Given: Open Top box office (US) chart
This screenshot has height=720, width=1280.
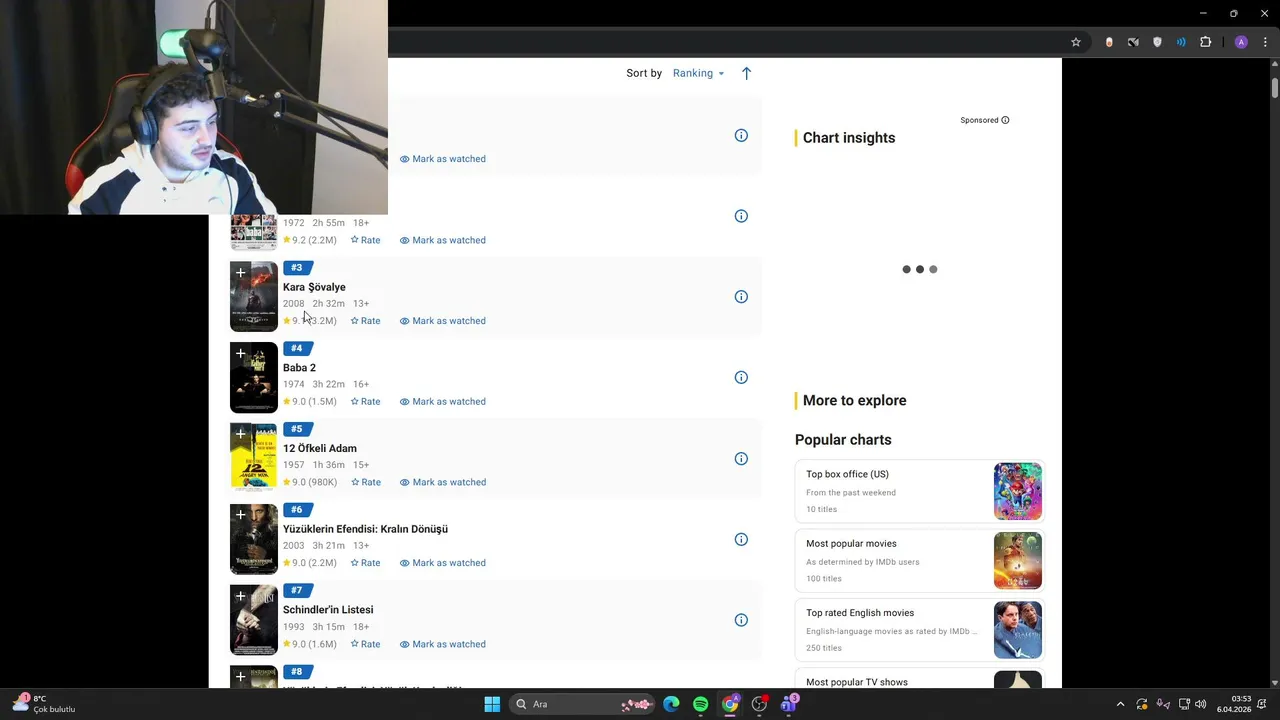Looking at the screenshot, I should (920, 491).
